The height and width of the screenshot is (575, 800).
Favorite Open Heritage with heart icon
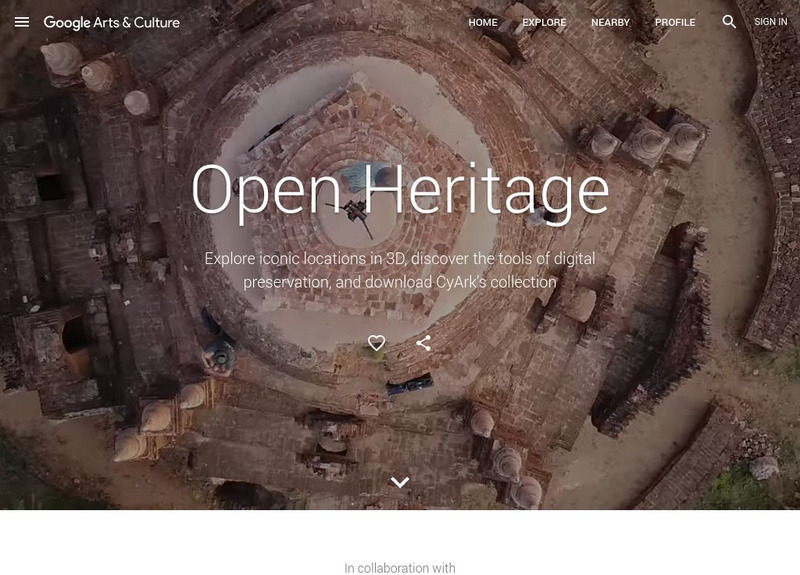(x=377, y=343)
